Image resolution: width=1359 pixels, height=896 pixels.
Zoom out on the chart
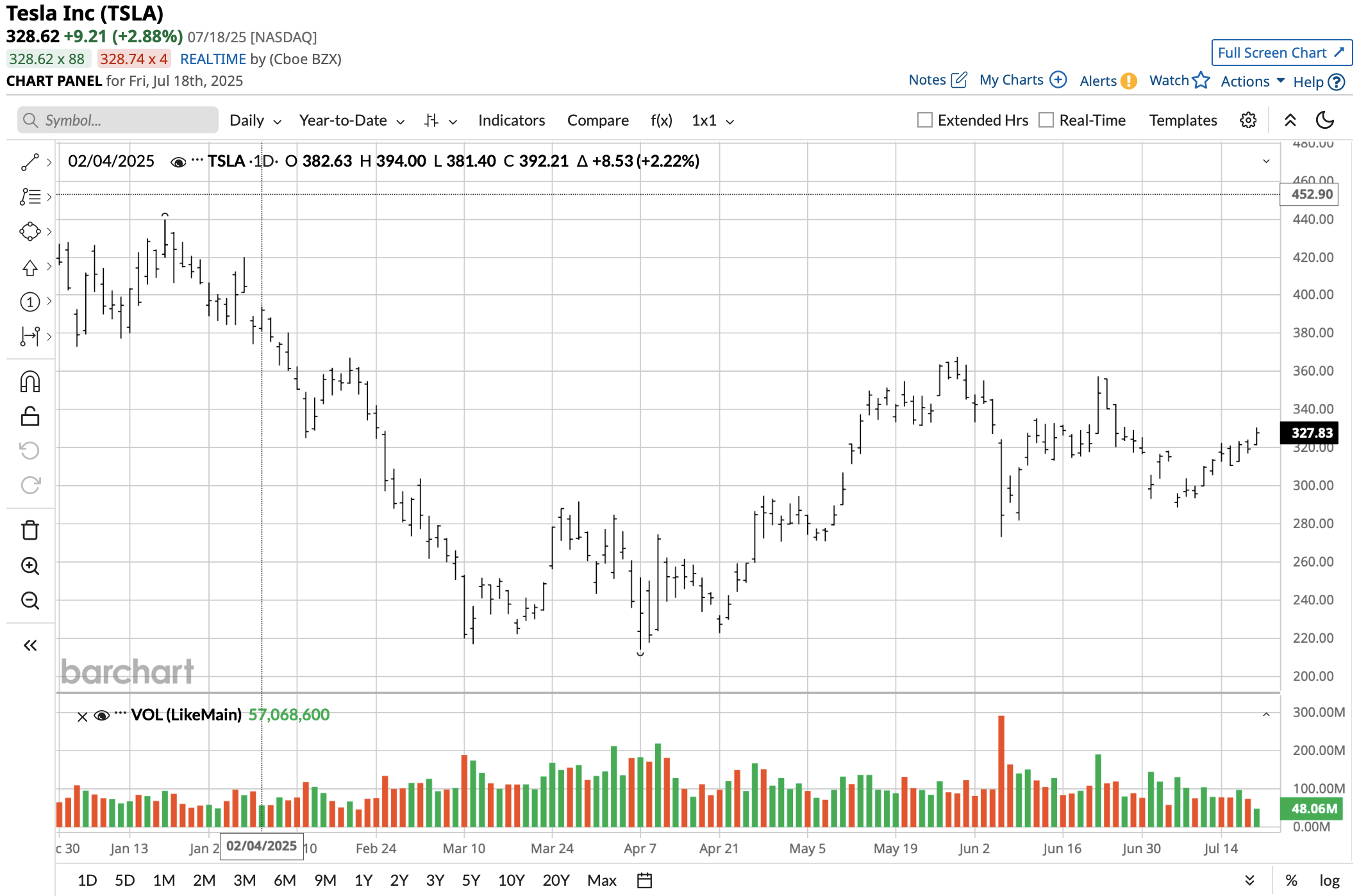pyautogui.click(x=29, y=601)
